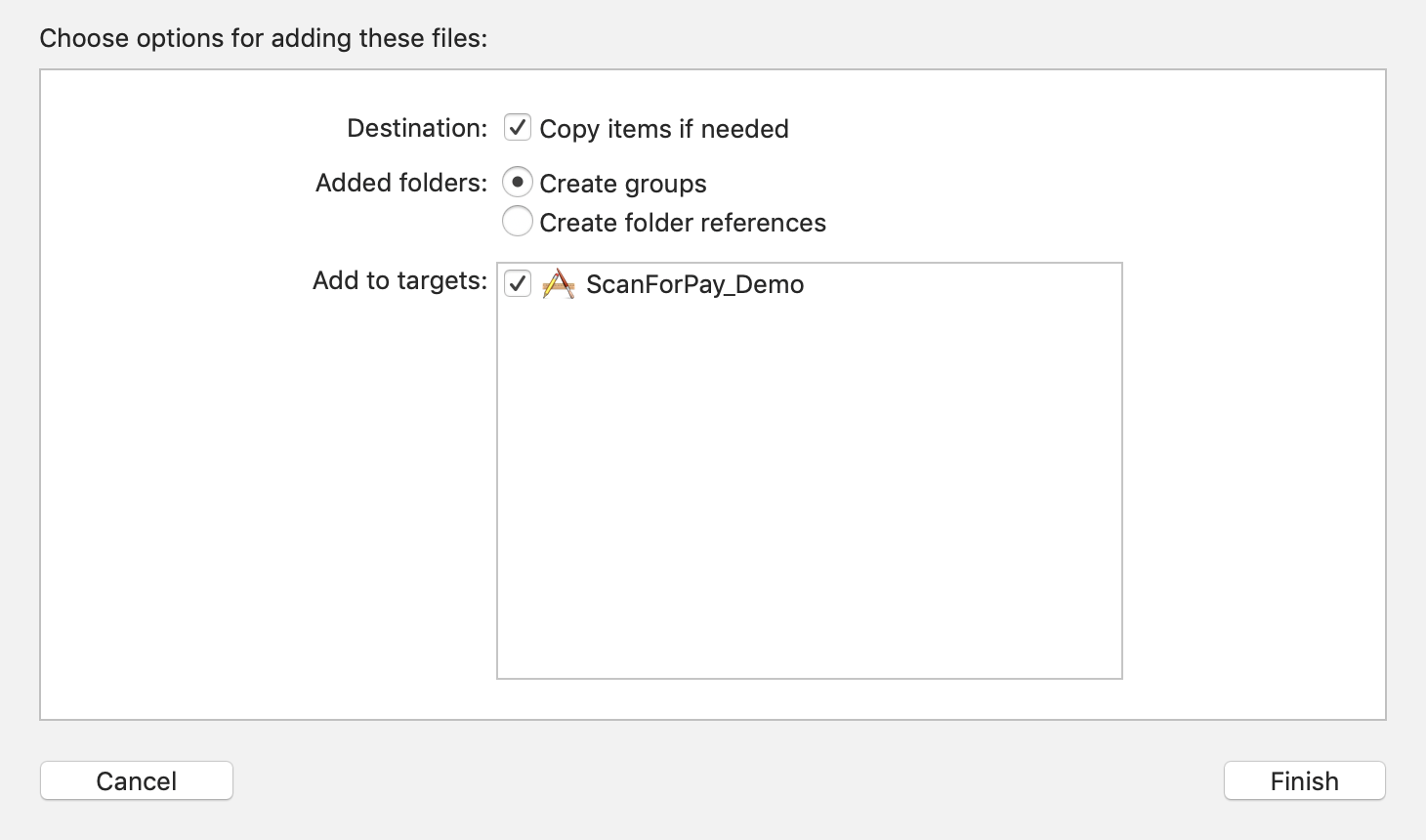Uncheck Copy items if needed checkbox
Image resolution: width=1426 pixels, height=840 pixels.
click(x=517, y=128)
